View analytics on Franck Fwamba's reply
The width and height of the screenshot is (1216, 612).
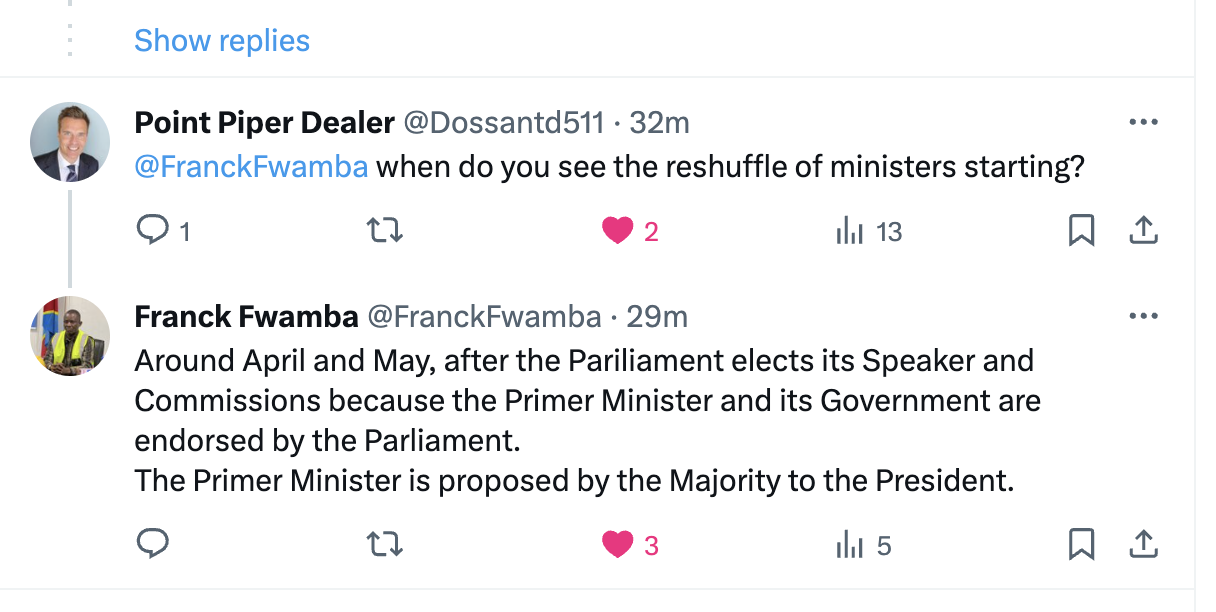pos(850,545)
